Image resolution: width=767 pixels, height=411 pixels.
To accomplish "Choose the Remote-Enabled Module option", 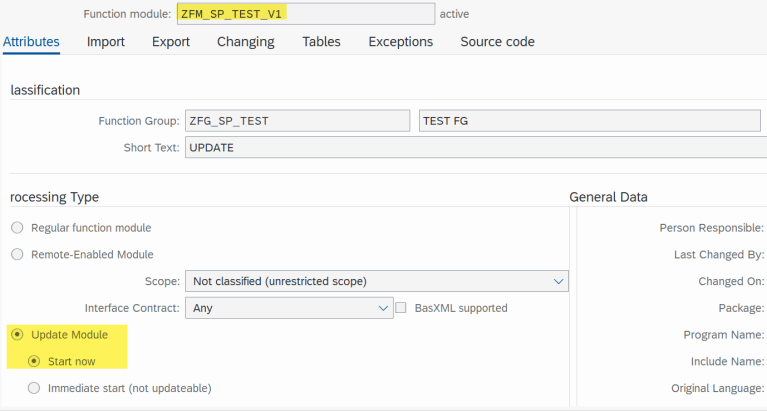I will (x=18, y=255).
